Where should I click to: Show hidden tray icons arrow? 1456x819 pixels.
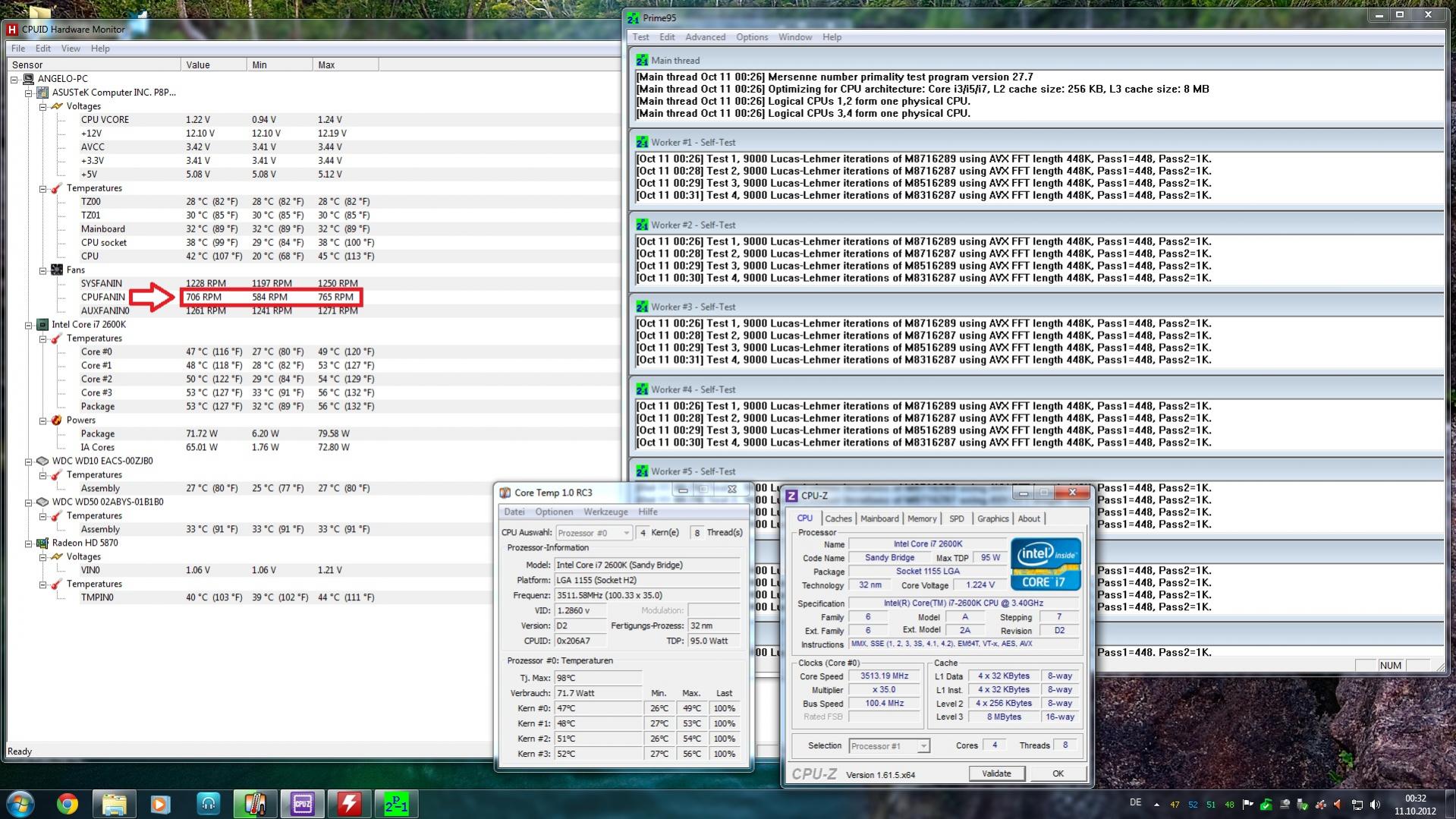[1156, 805]
